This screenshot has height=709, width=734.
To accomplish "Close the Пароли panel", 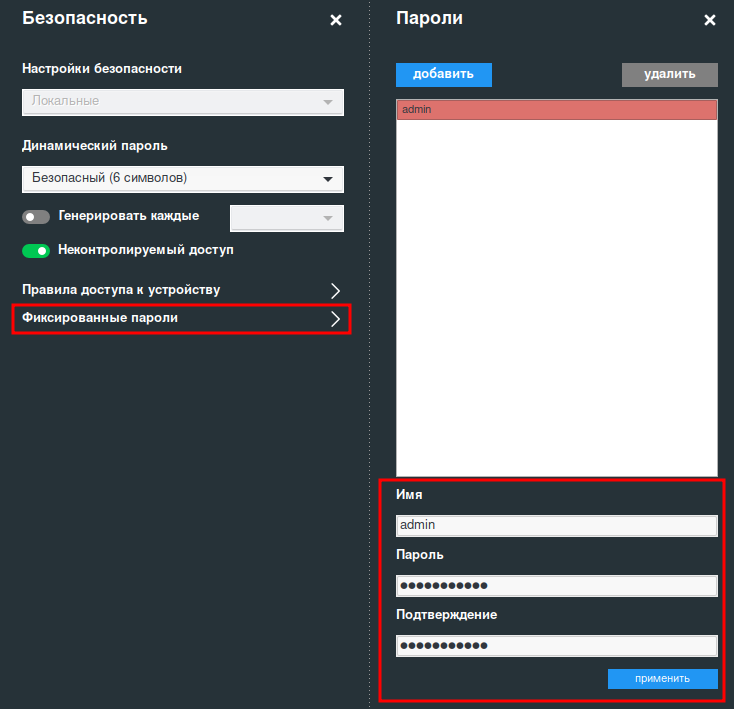I will 710,20.
